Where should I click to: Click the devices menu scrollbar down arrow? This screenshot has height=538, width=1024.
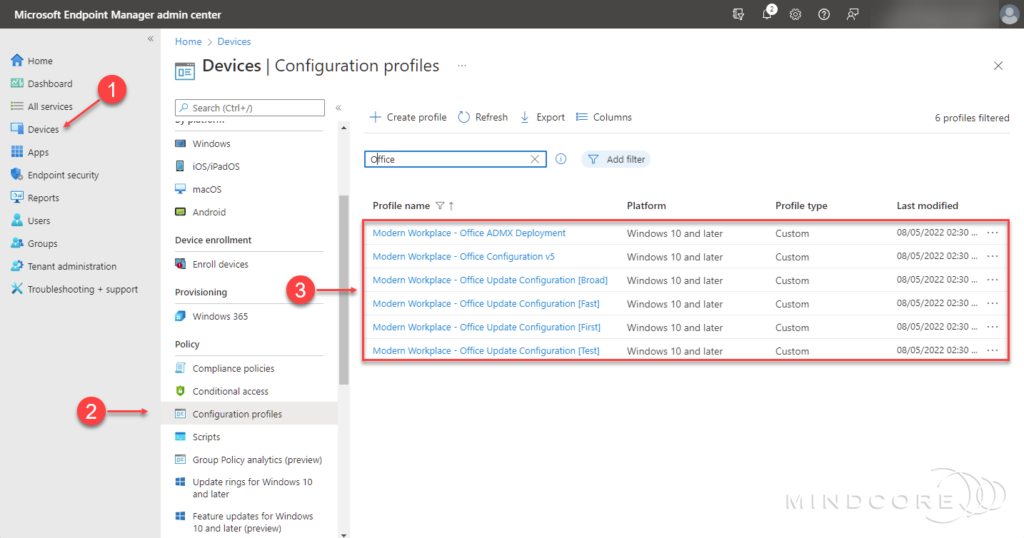pos(344,535)
